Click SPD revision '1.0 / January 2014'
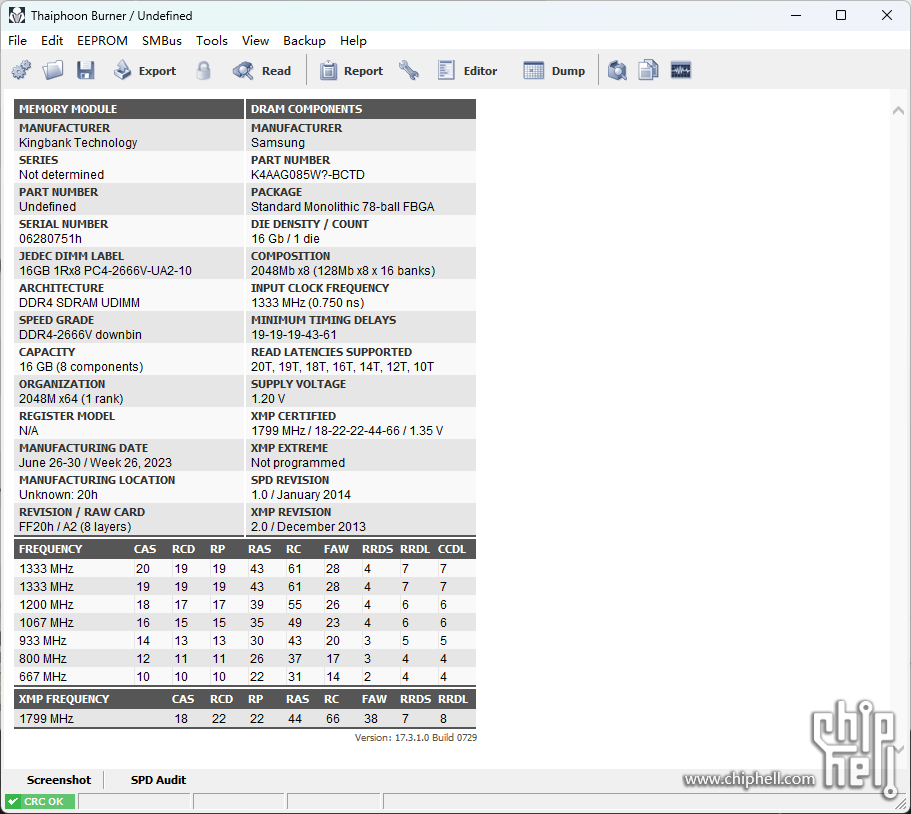Viewport: 911px width, 814px height. click(301, 494)
